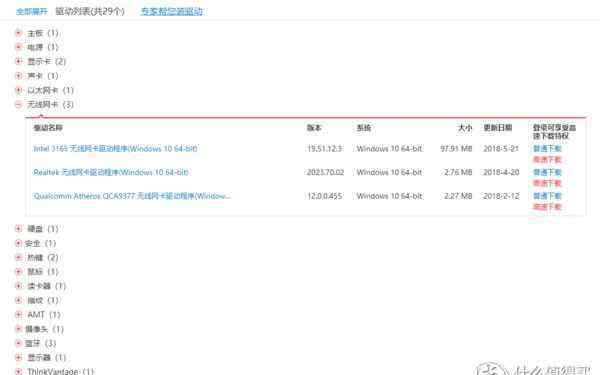
Task: Expand the 热键 (2) category
Action: [18, 258]
